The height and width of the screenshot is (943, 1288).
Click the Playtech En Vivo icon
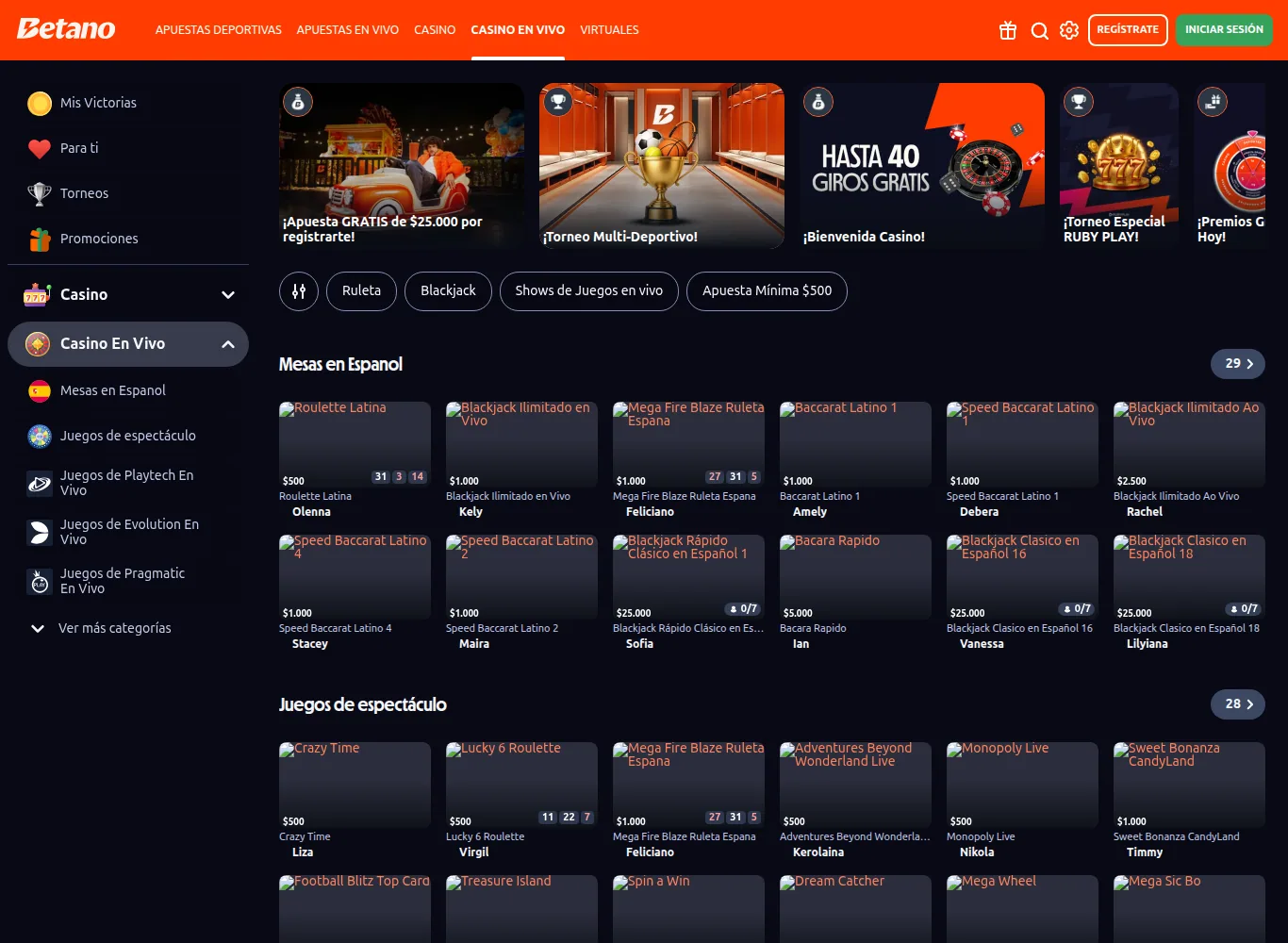point(40,483)
